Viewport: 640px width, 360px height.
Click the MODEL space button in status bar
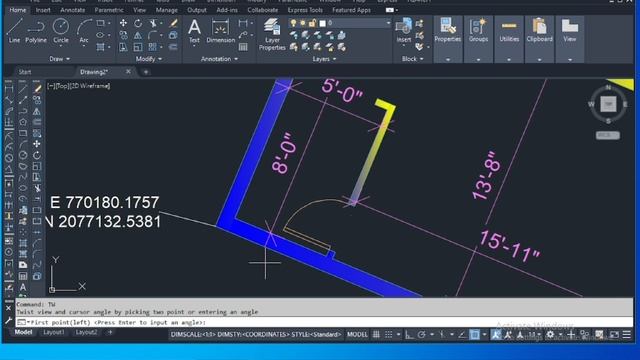[357, 335]
